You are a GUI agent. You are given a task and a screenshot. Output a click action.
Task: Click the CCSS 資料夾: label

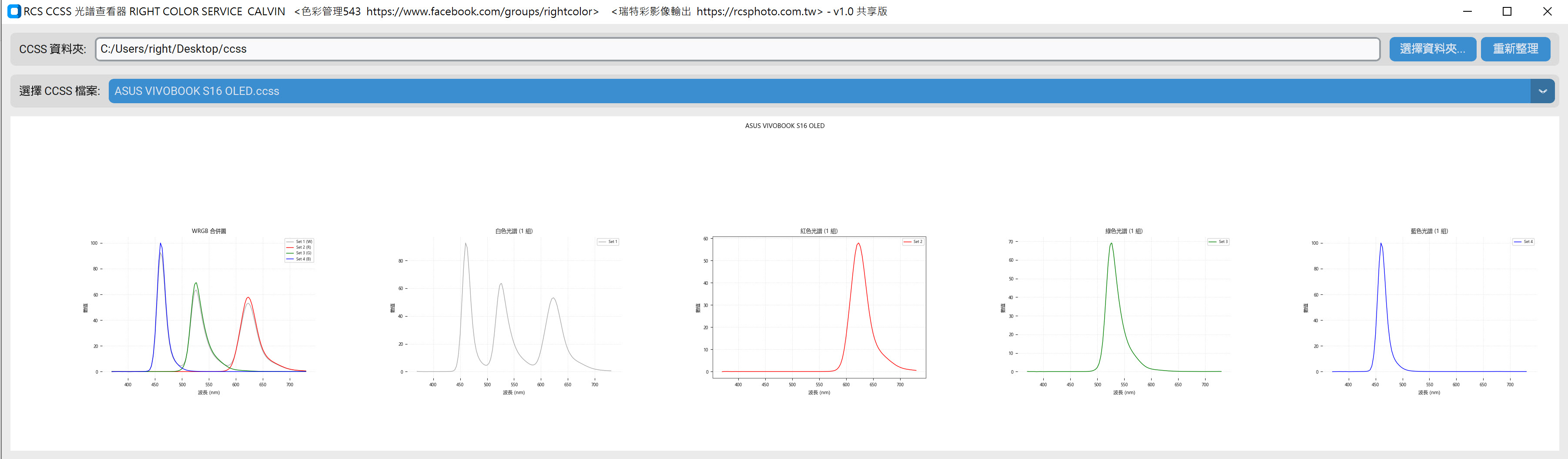pyautogui.click(x=52, y=49)
